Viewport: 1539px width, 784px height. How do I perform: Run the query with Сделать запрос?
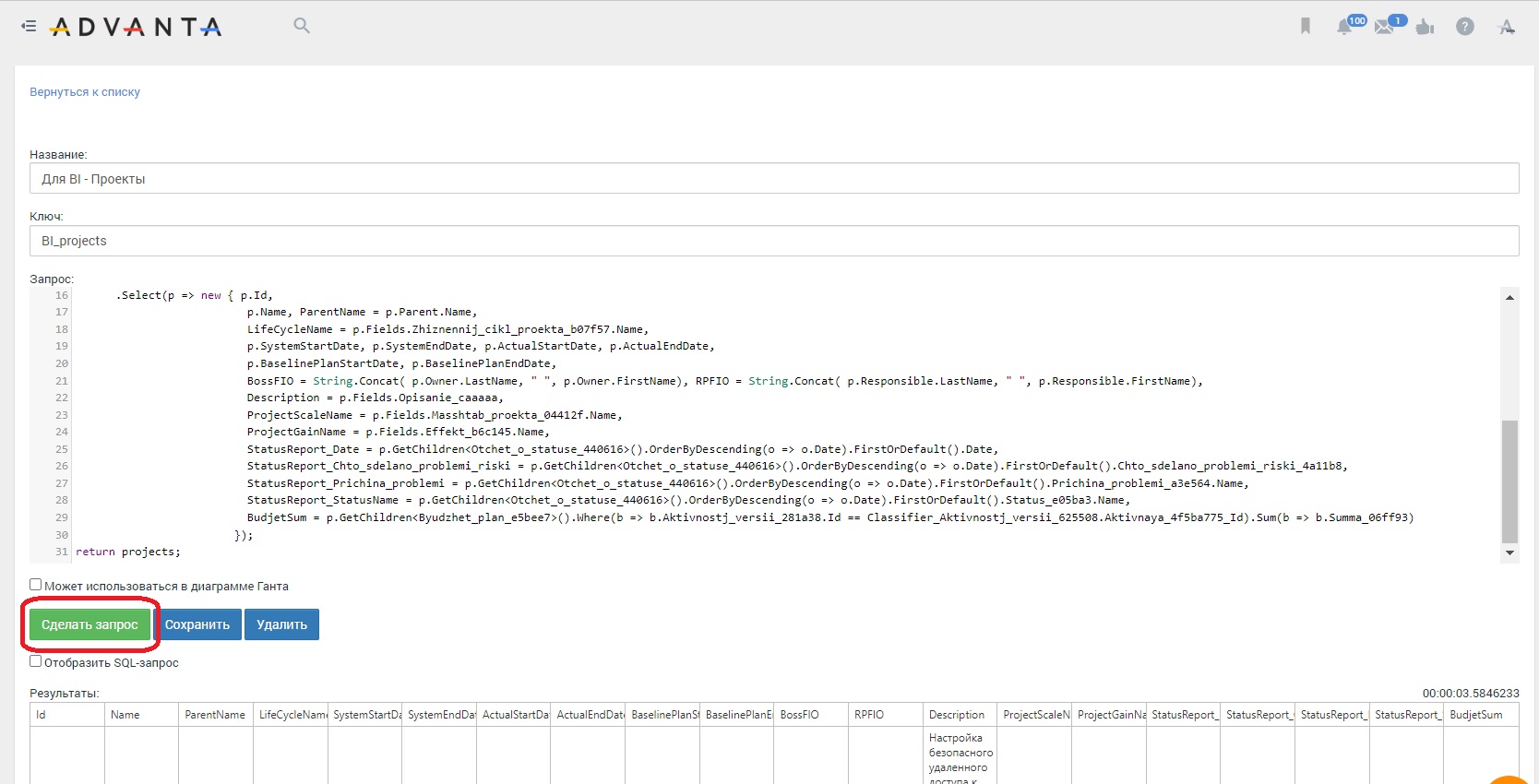pyautogui.click(x=89, y=624)
